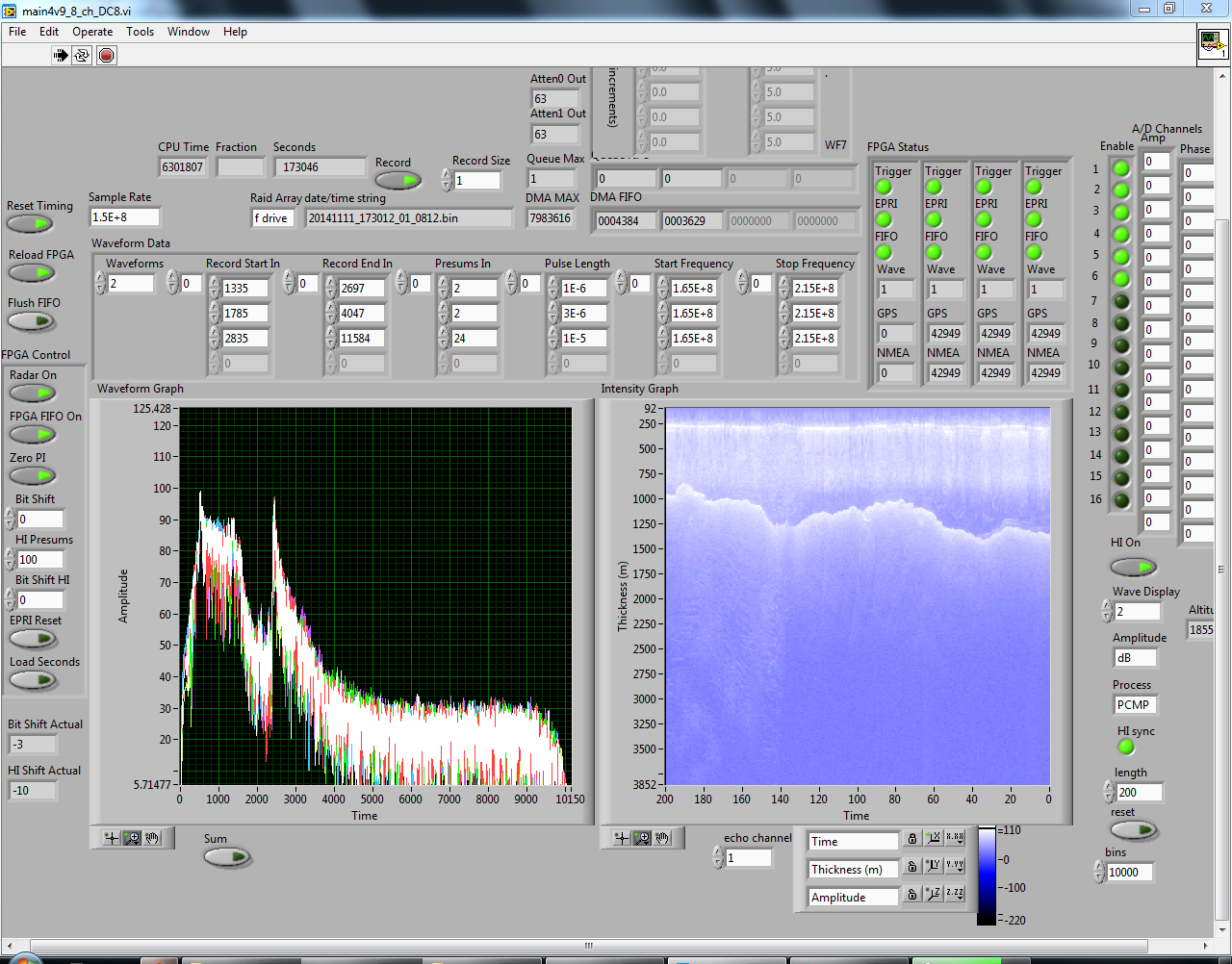
Task: Click the Time axis scale lock icon
Action: [912, 840]
